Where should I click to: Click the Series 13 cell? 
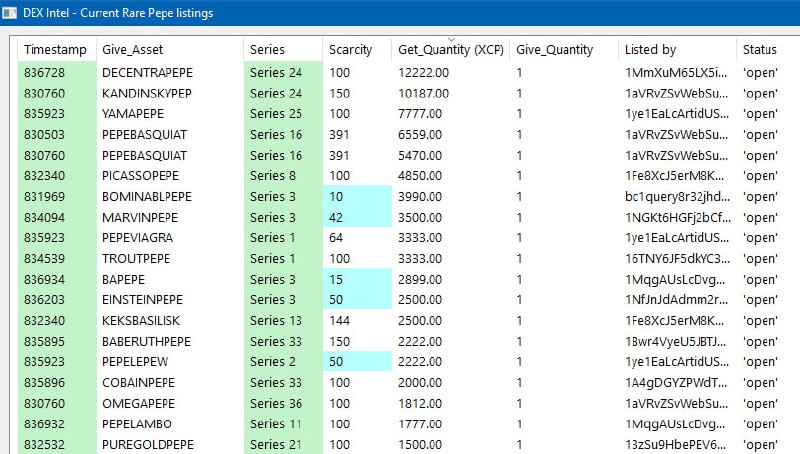[283, 320]
